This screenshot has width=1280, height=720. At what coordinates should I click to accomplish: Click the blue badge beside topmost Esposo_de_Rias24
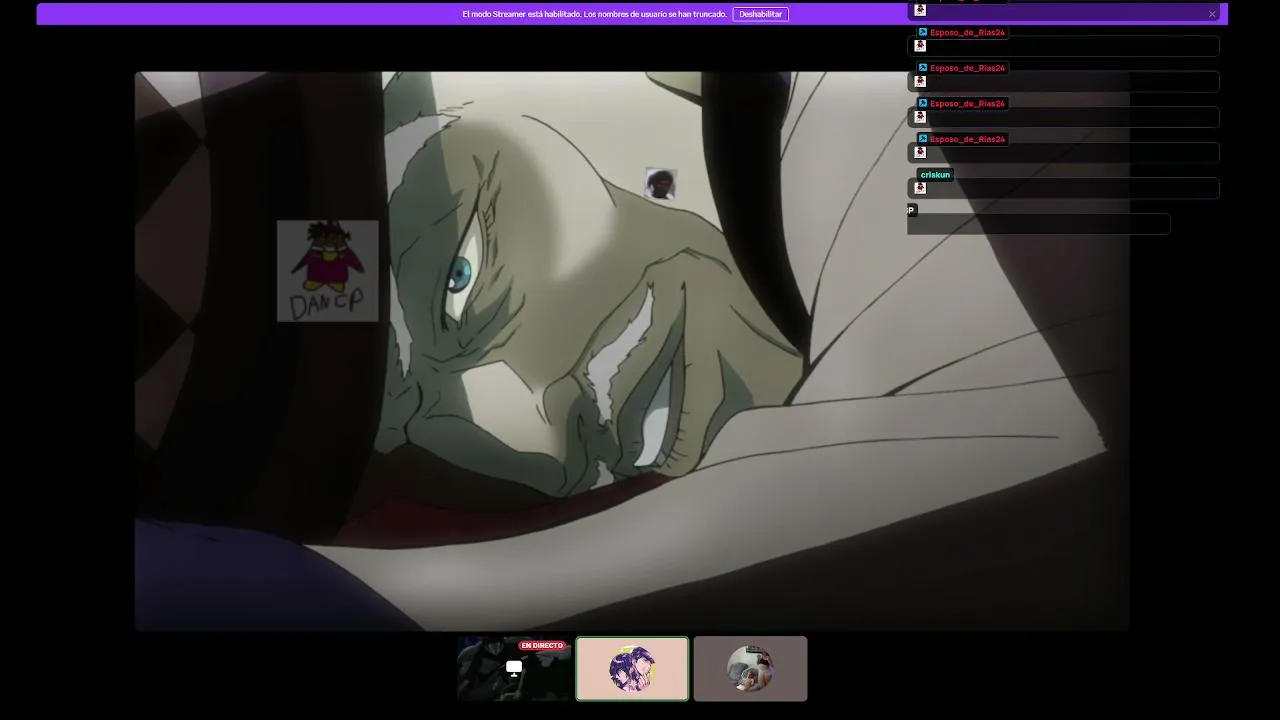[x=923, y=32]
